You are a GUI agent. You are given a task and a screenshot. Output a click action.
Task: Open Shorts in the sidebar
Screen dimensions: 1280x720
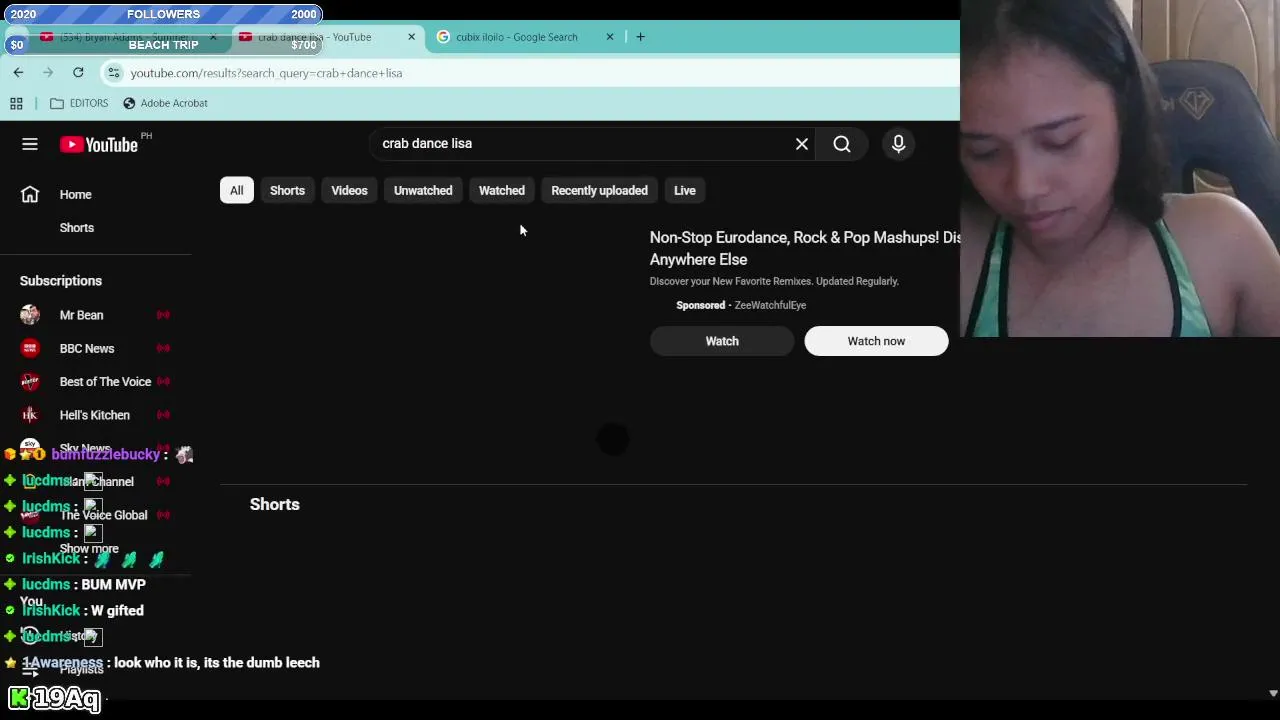pyautogui.click(x=77, y=228)
